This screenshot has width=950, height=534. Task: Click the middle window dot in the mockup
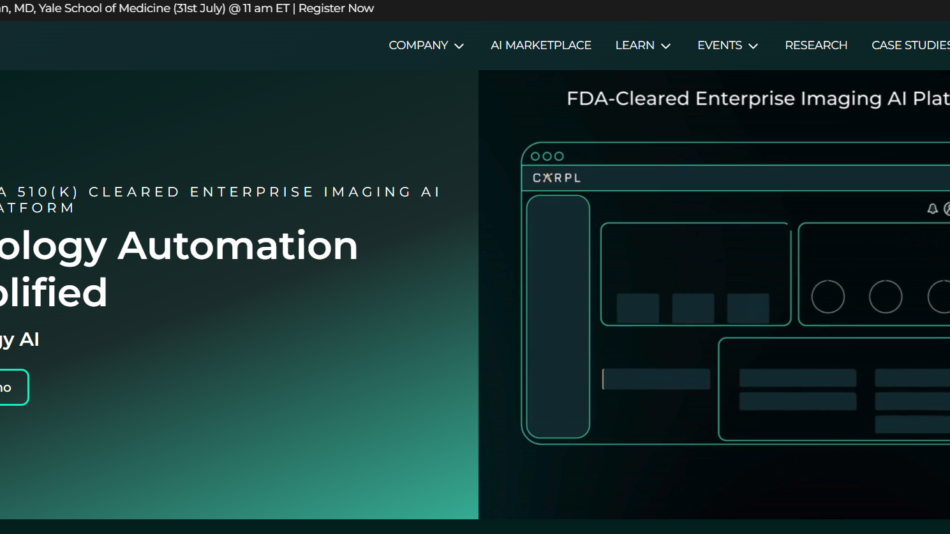[547, 156]
